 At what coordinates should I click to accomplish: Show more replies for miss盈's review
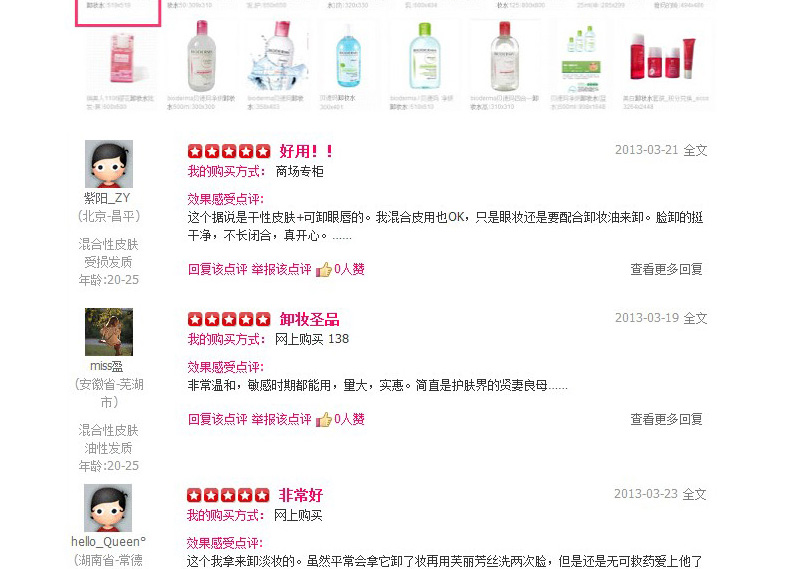(x=666, y=419)
